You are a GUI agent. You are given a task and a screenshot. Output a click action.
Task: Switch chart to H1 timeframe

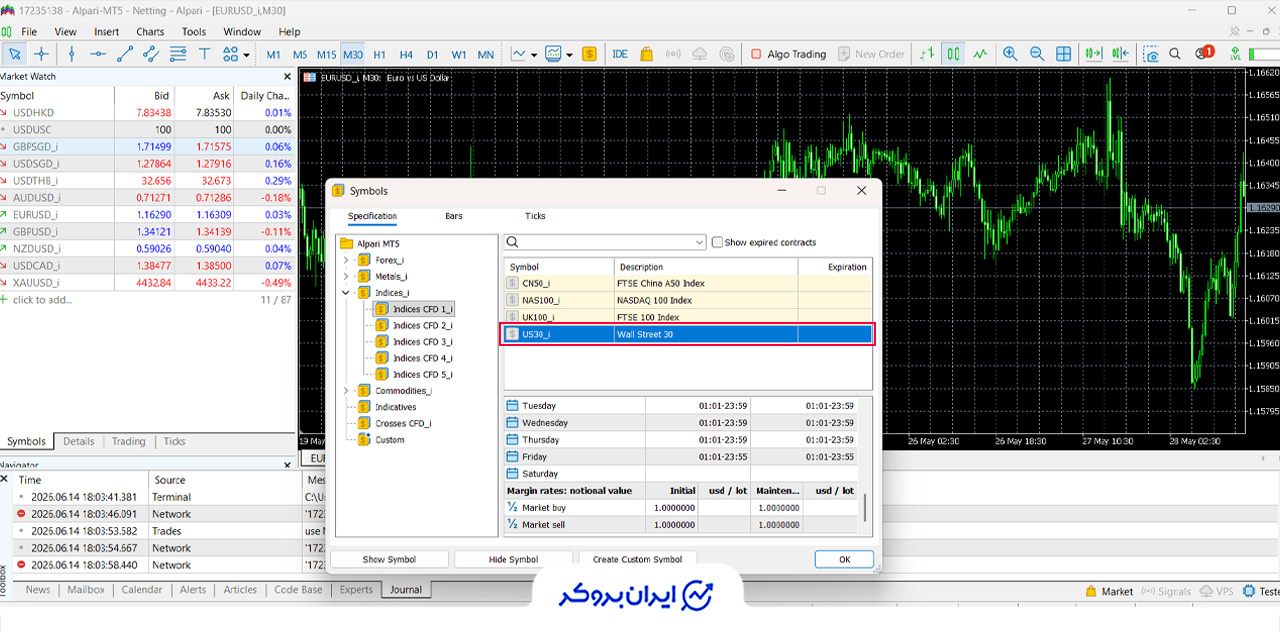380,54
